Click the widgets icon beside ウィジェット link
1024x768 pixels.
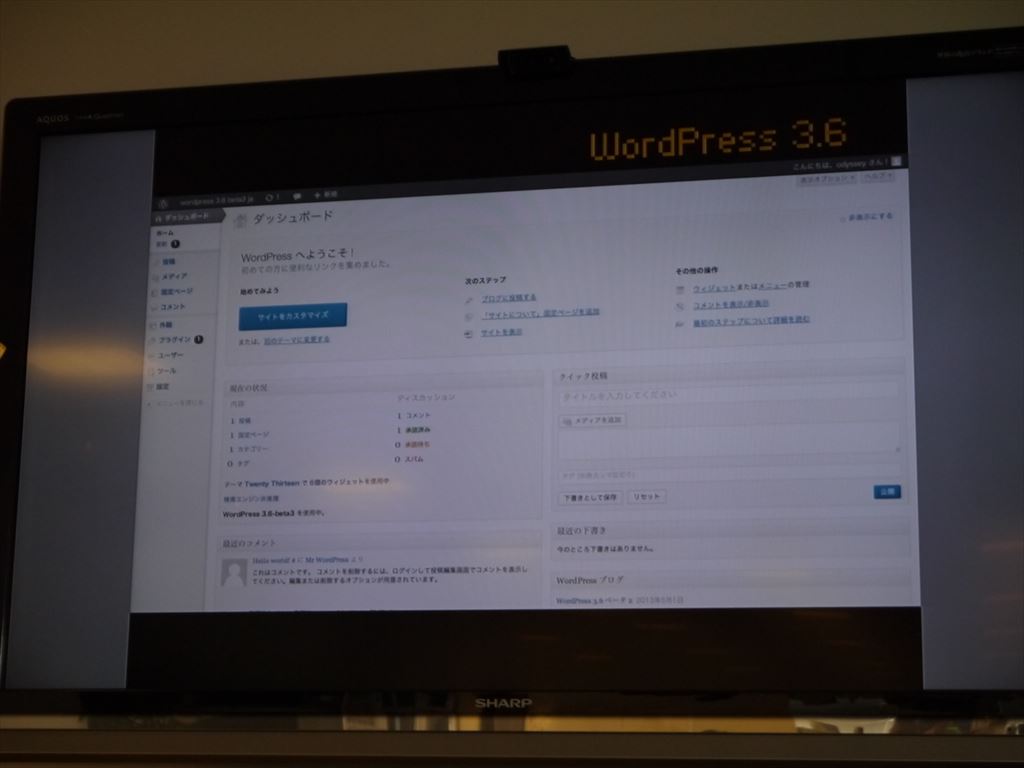click(x=680, y=289)
